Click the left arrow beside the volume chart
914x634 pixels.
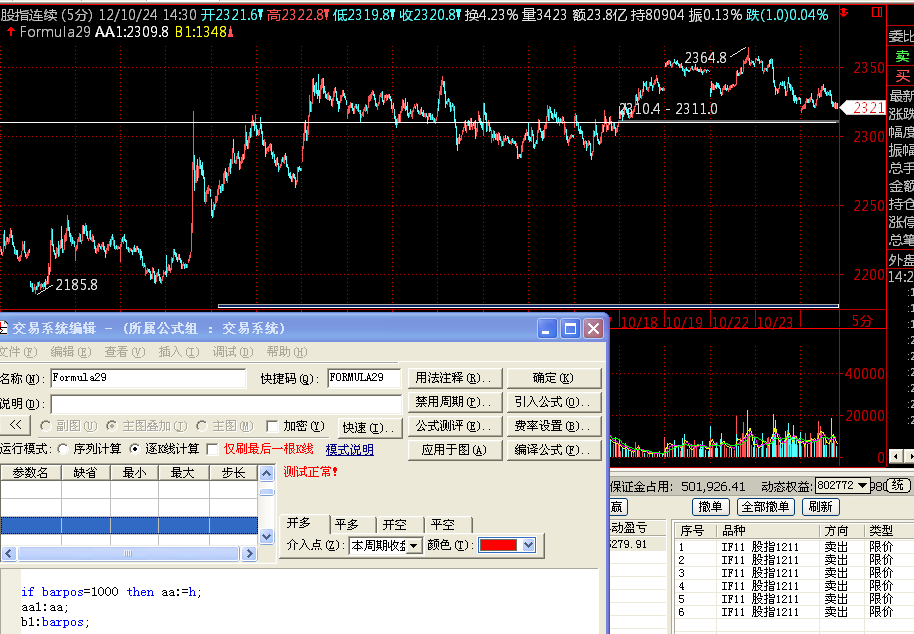897,456
